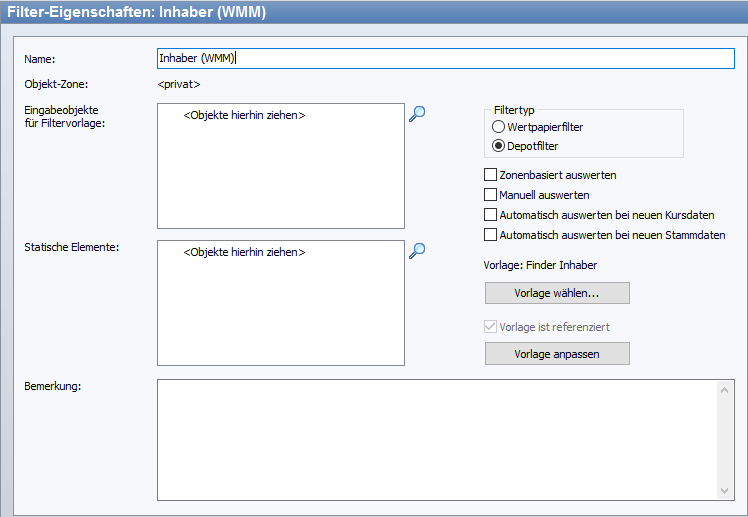Click the Bemerkung vertical scrollbar track
This screenshot has height=517, width=748.
click(726, 438)
